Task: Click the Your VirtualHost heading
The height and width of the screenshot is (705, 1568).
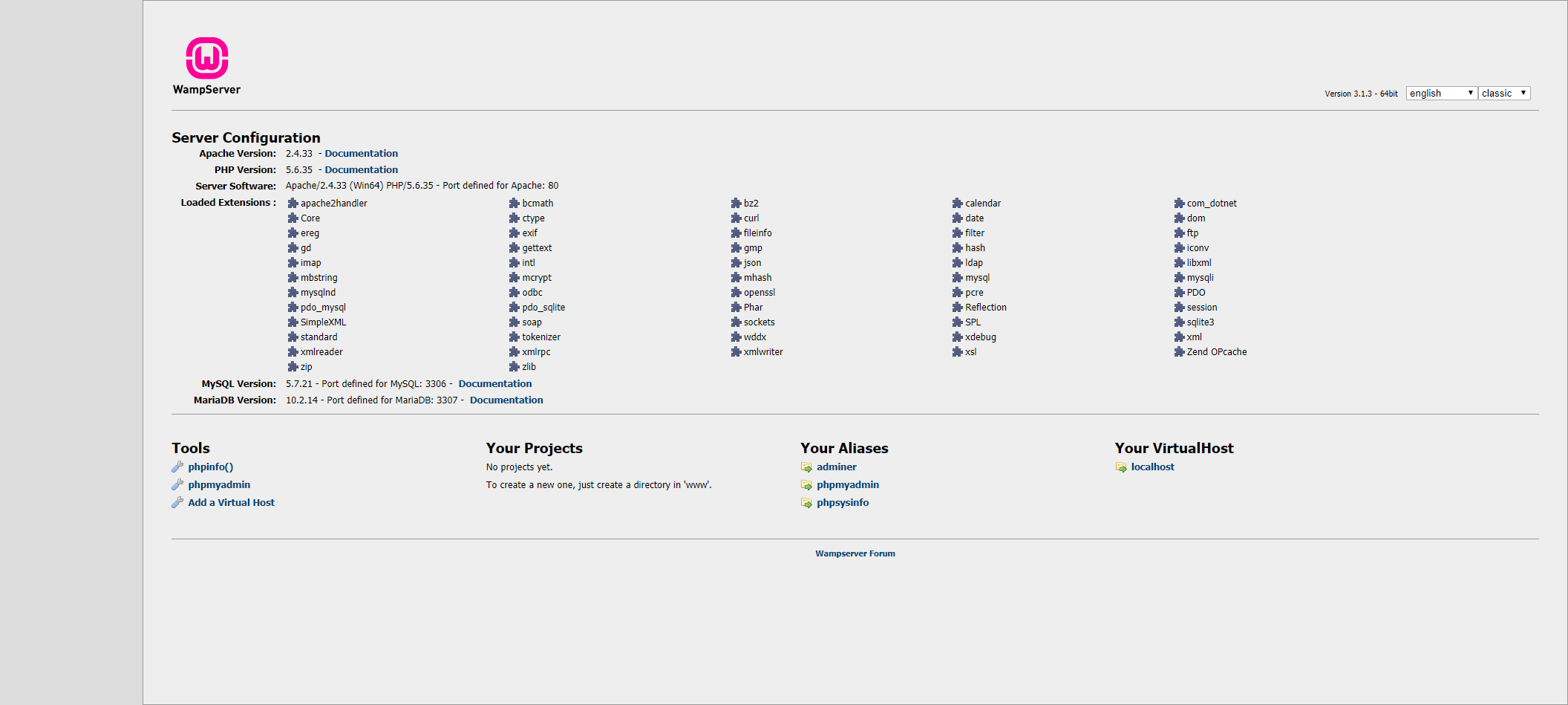Action: (x=1174, y=448)
